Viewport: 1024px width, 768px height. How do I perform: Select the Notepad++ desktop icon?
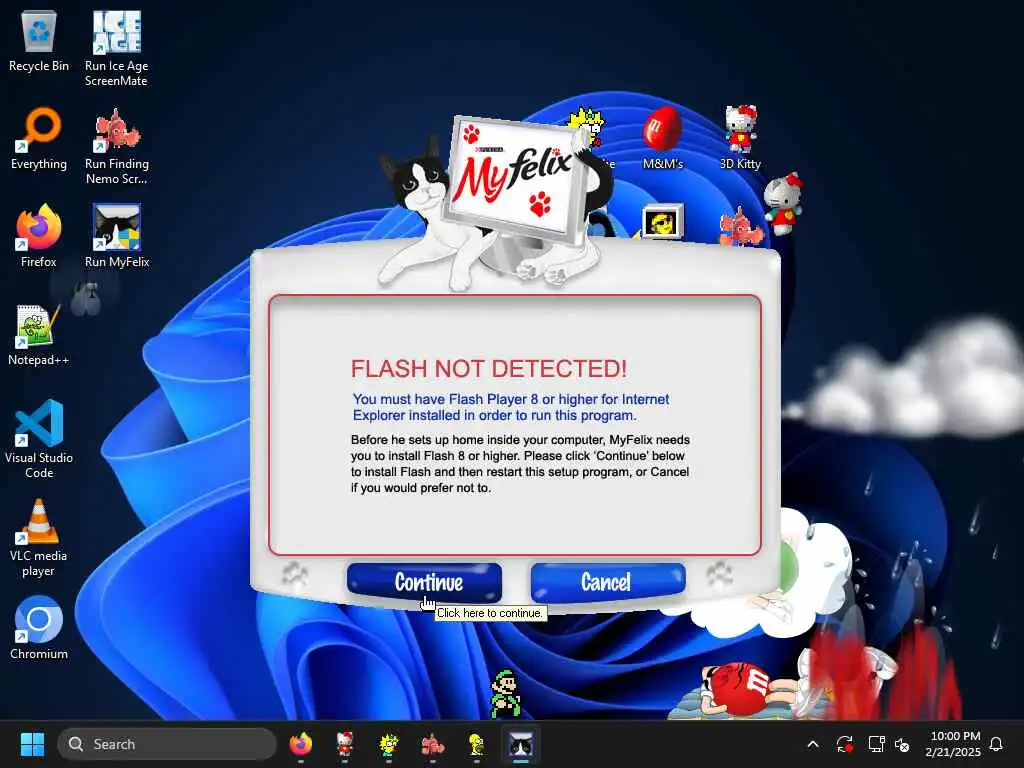[39, 335]
